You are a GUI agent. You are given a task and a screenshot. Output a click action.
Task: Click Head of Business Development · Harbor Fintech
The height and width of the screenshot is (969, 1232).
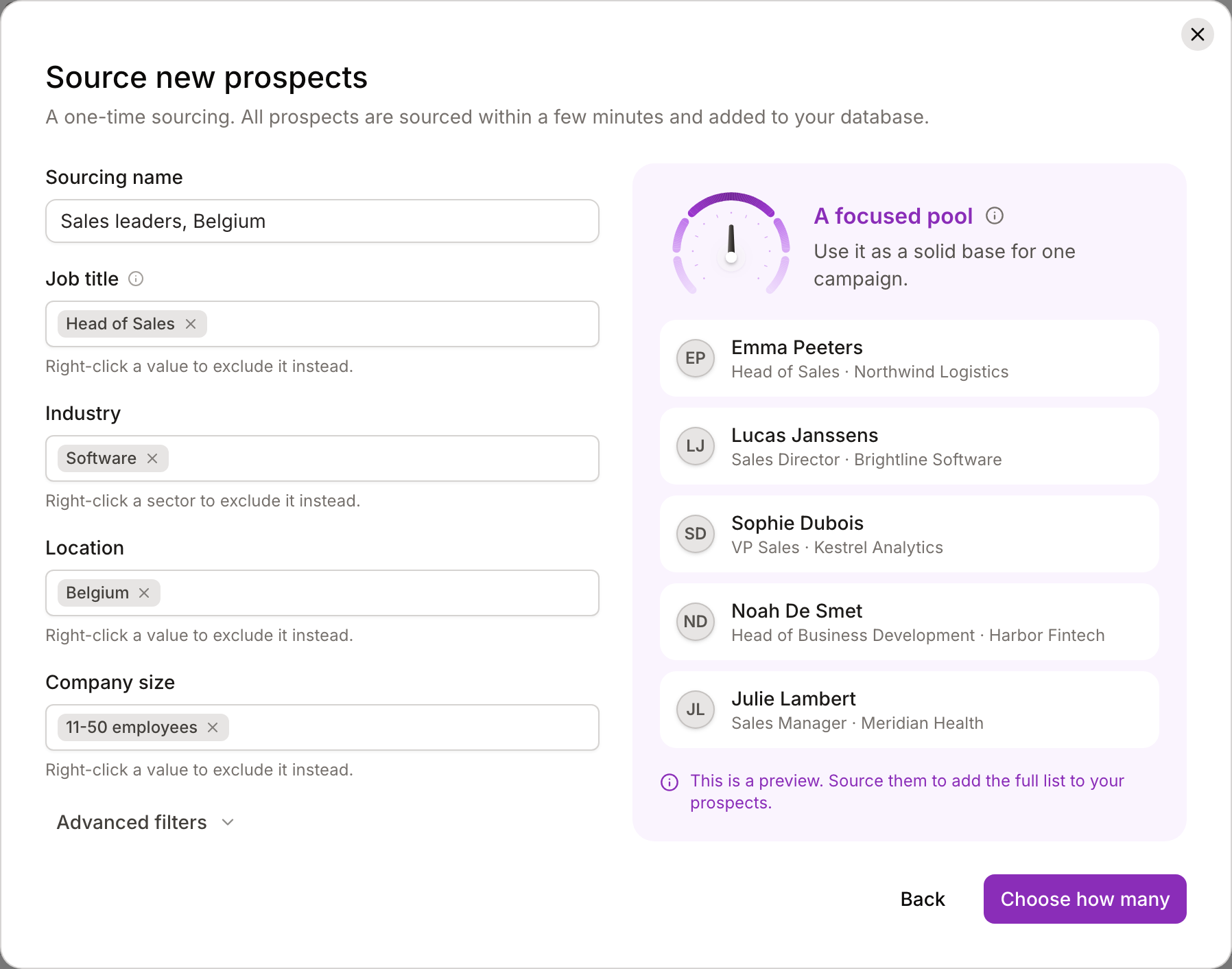(918, 635)
